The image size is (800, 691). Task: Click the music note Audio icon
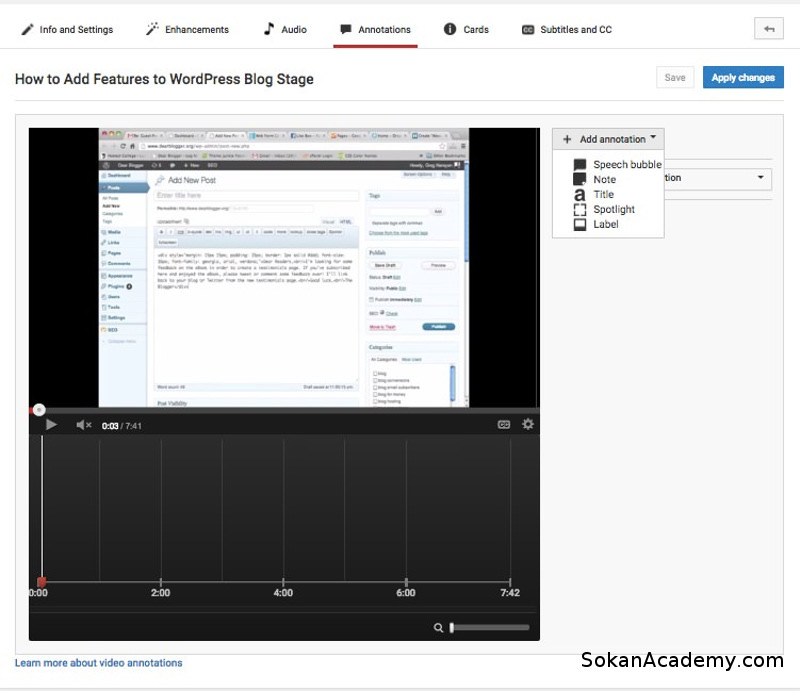269,29
